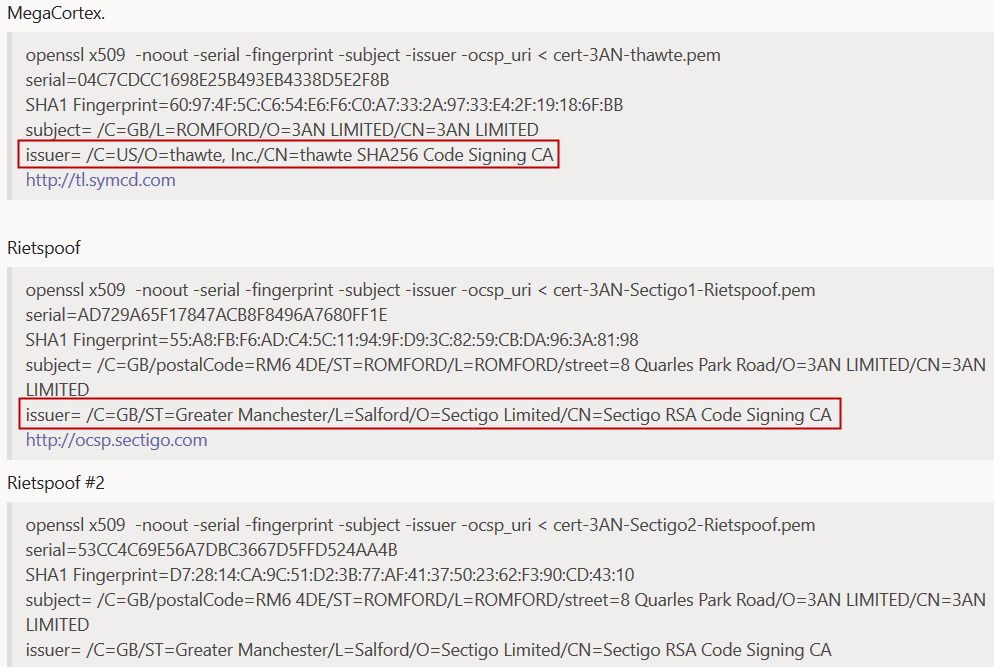The image size is (994, 667).
Task: Click the "Rietspoof #2" heading
Action: pyautogui.click(x=56, y=483)
